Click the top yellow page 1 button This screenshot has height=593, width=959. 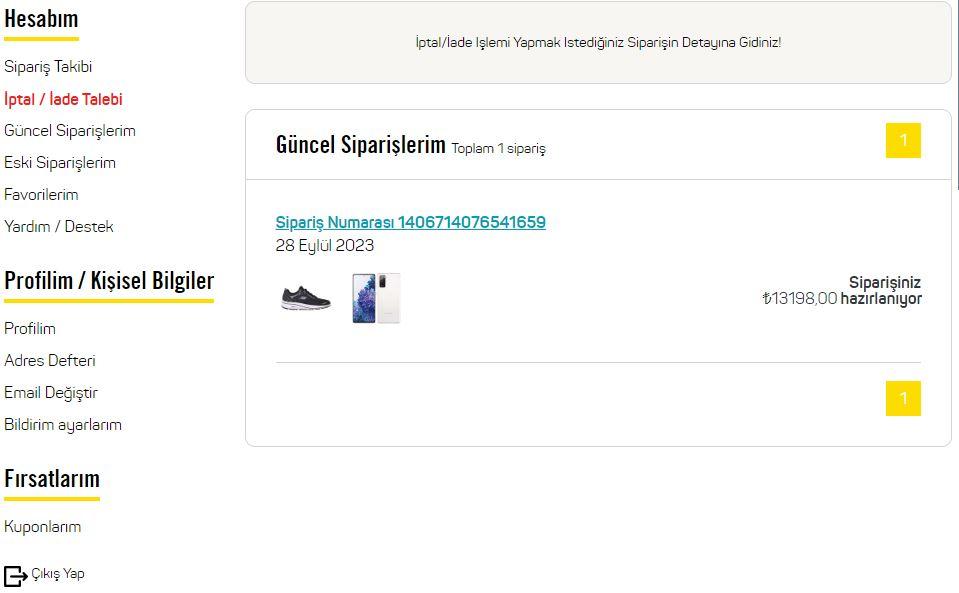[x=902, y=141]
